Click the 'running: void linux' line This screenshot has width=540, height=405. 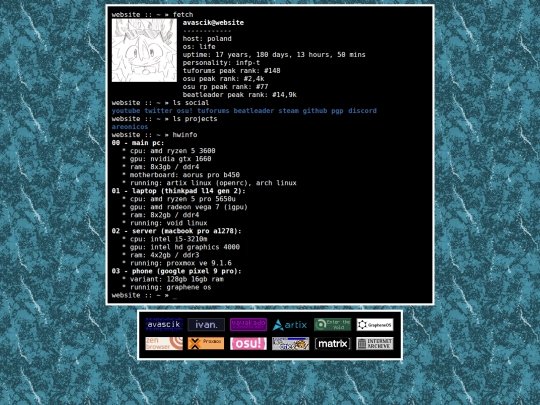click(165, 223)
